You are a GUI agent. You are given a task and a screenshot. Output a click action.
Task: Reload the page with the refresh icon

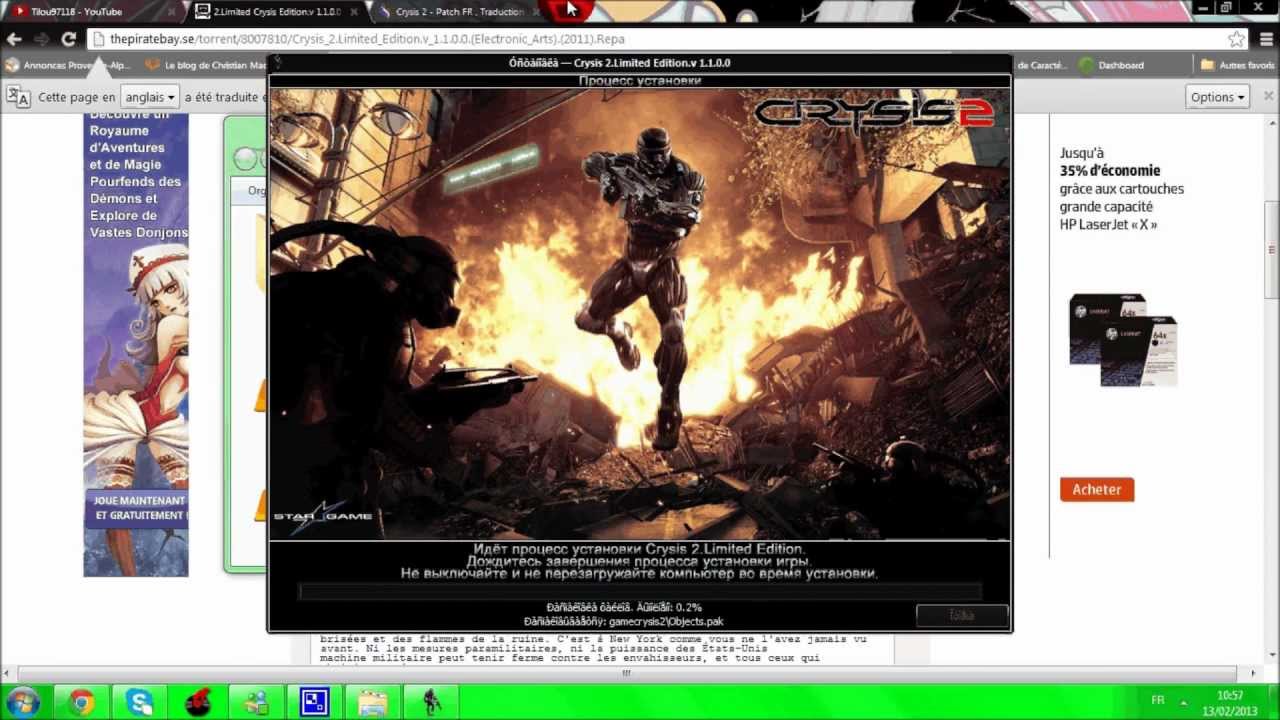pyautogui.click(x=68, y=39)
